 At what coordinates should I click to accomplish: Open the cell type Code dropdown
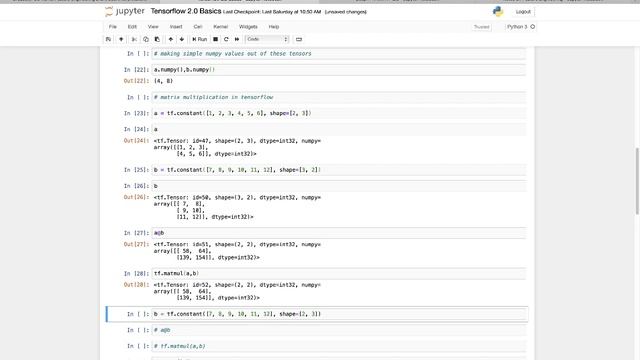[x=267, y=39]
